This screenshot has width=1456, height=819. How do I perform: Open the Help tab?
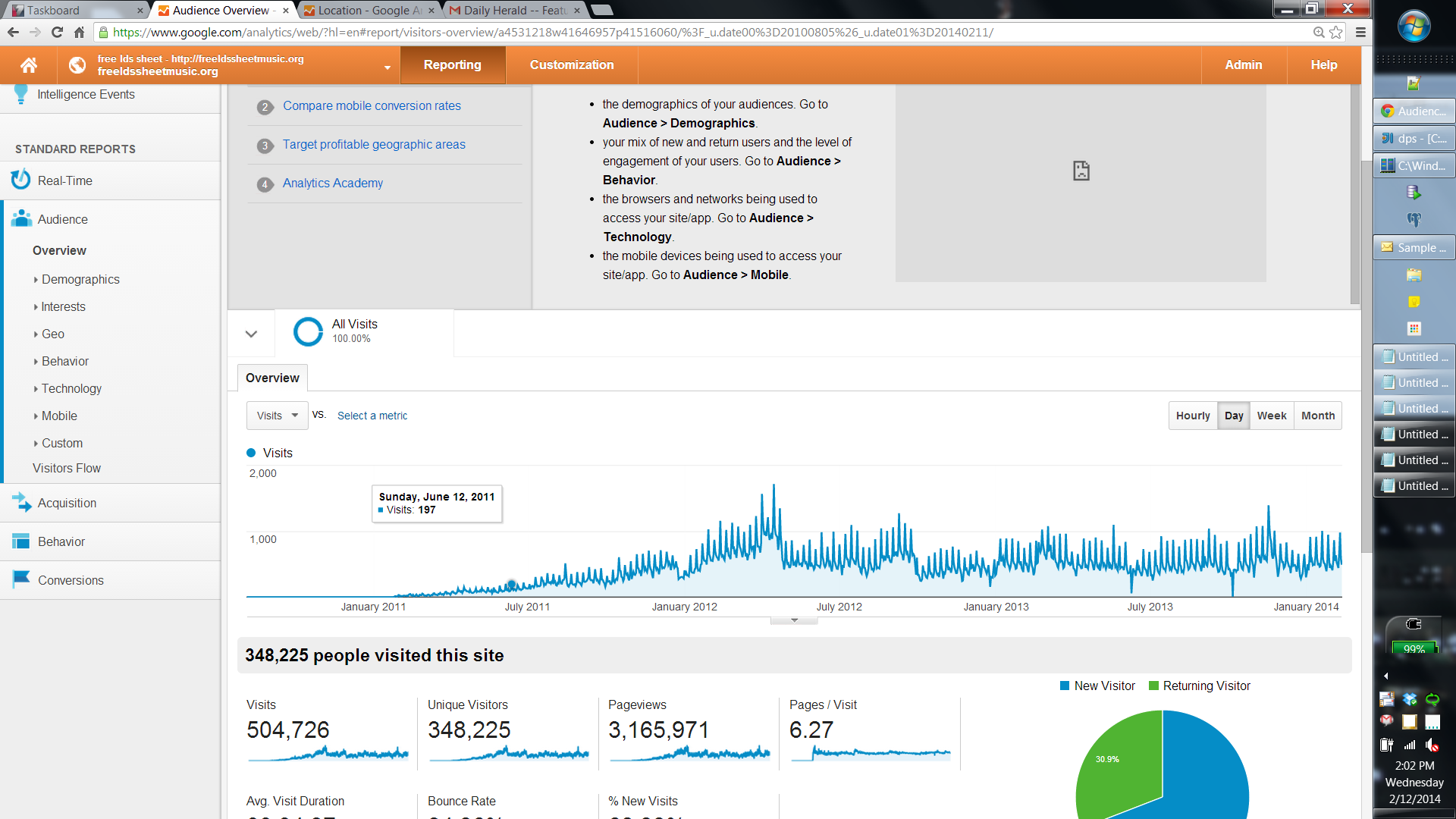tap(1324, 65)
